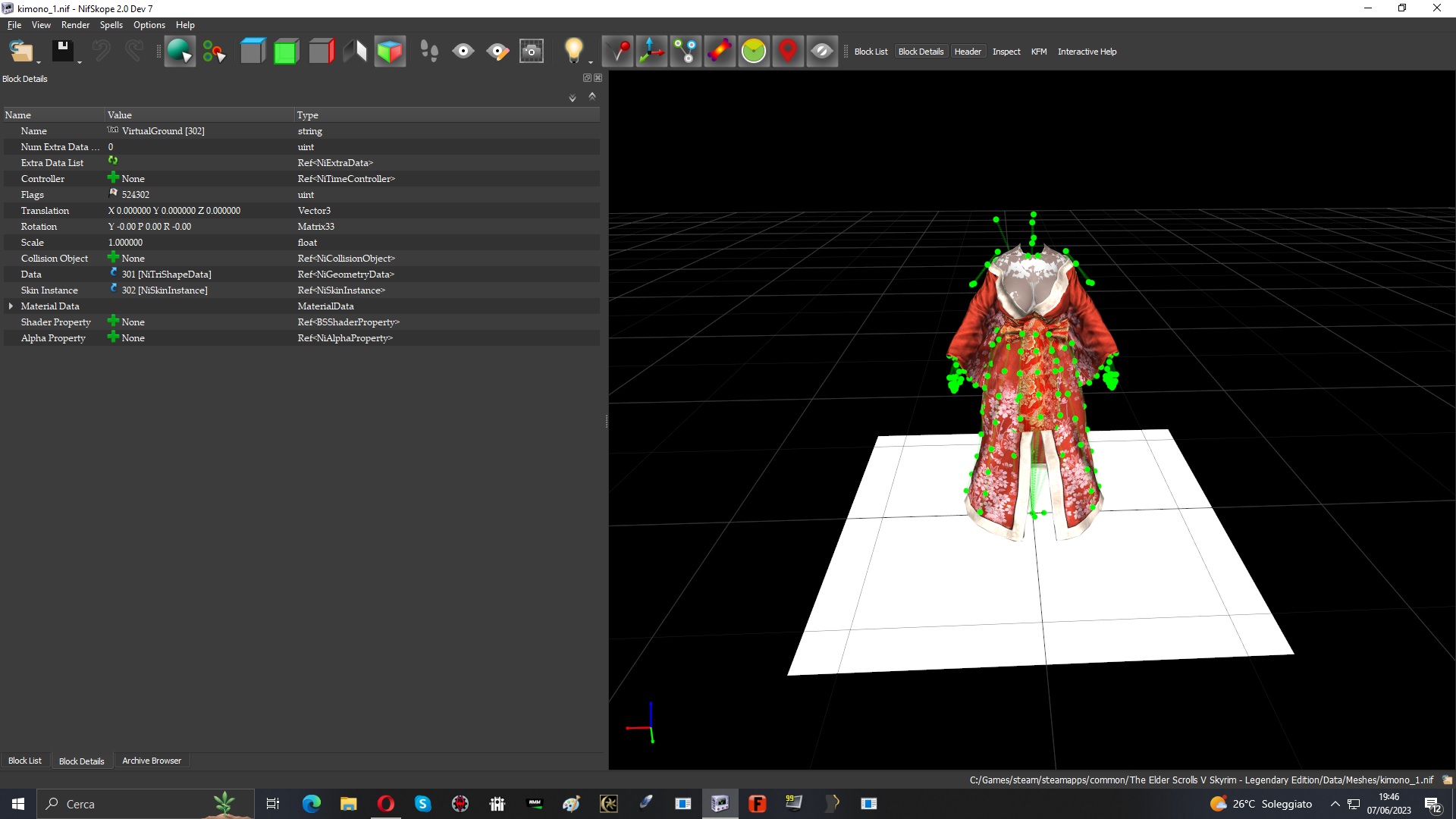Toggle the green circle constraint display
Image resolution: width=1456 pixels, height=819 pixels.
coord(754,52)
